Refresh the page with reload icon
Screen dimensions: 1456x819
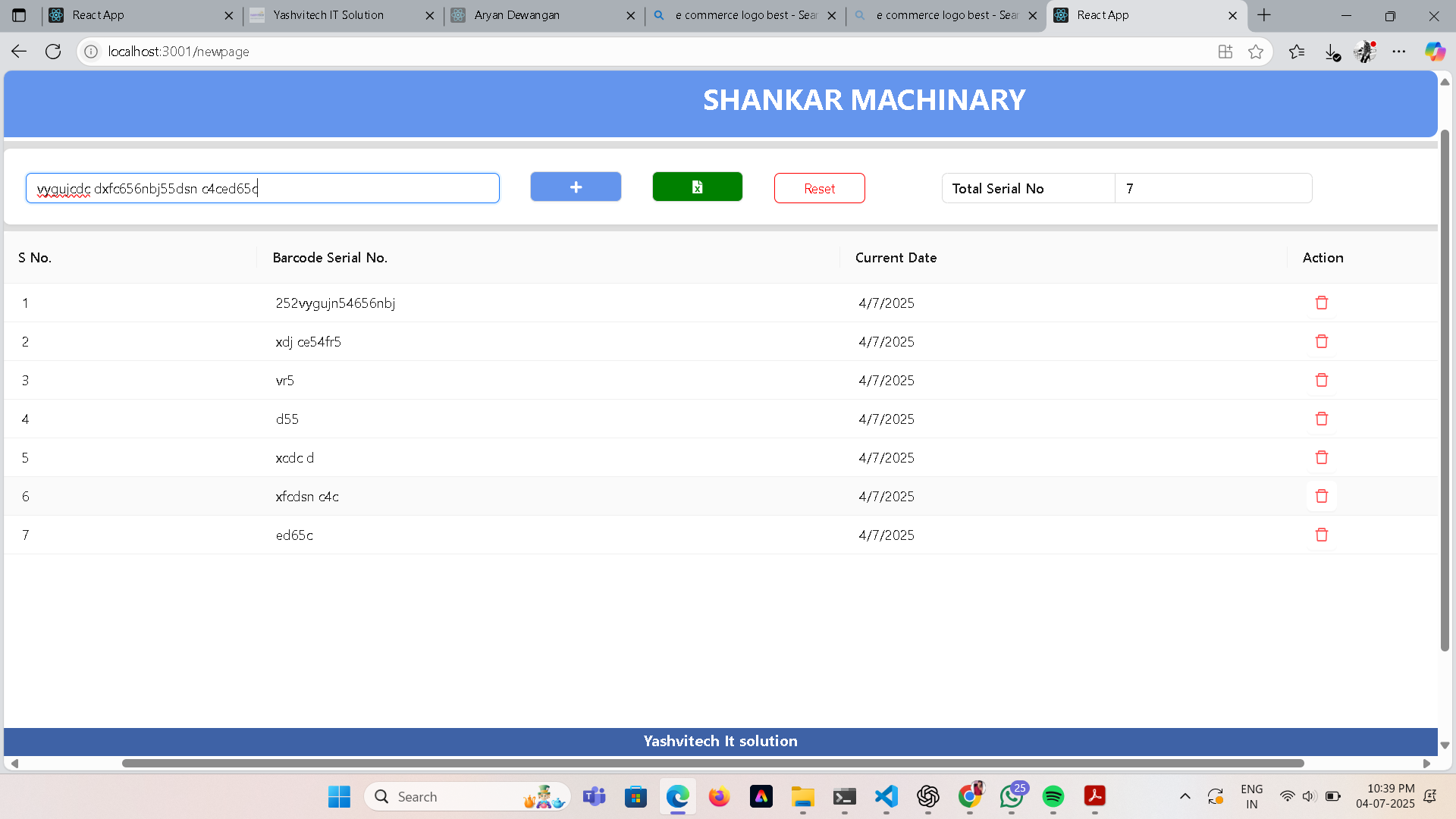point(53,52)
